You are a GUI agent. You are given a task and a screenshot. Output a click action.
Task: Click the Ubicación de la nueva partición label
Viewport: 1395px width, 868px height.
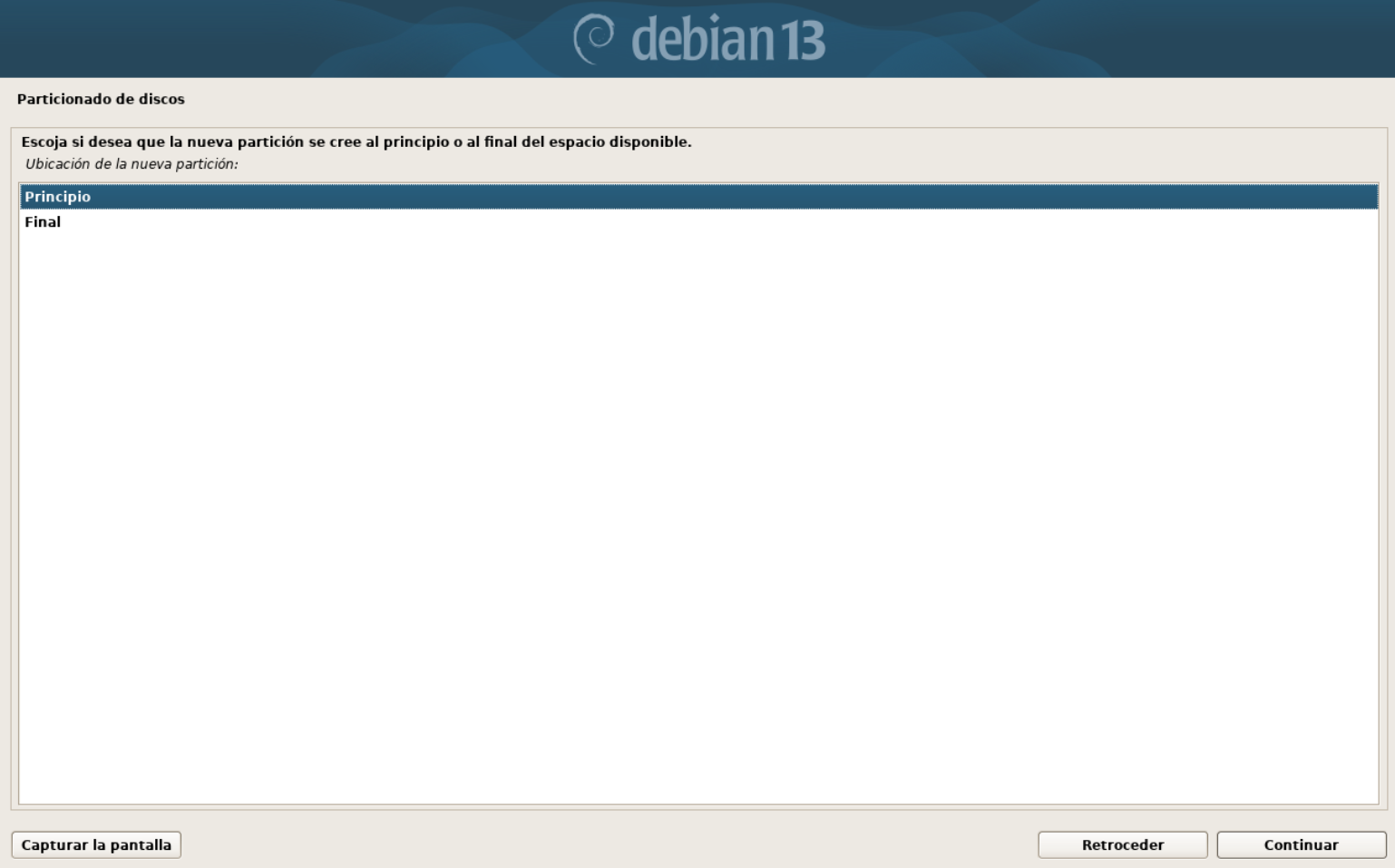coord(132,164)
